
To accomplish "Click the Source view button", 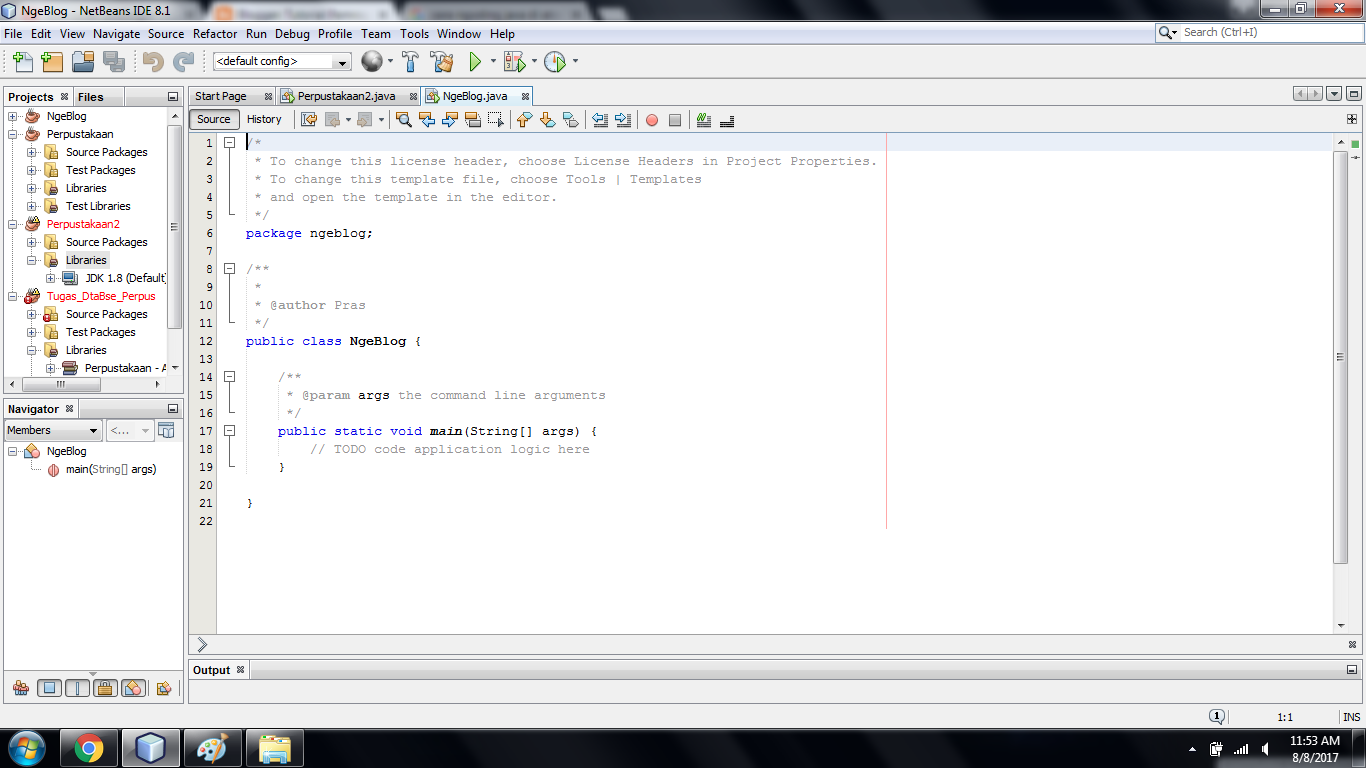I will pos(213,119).
